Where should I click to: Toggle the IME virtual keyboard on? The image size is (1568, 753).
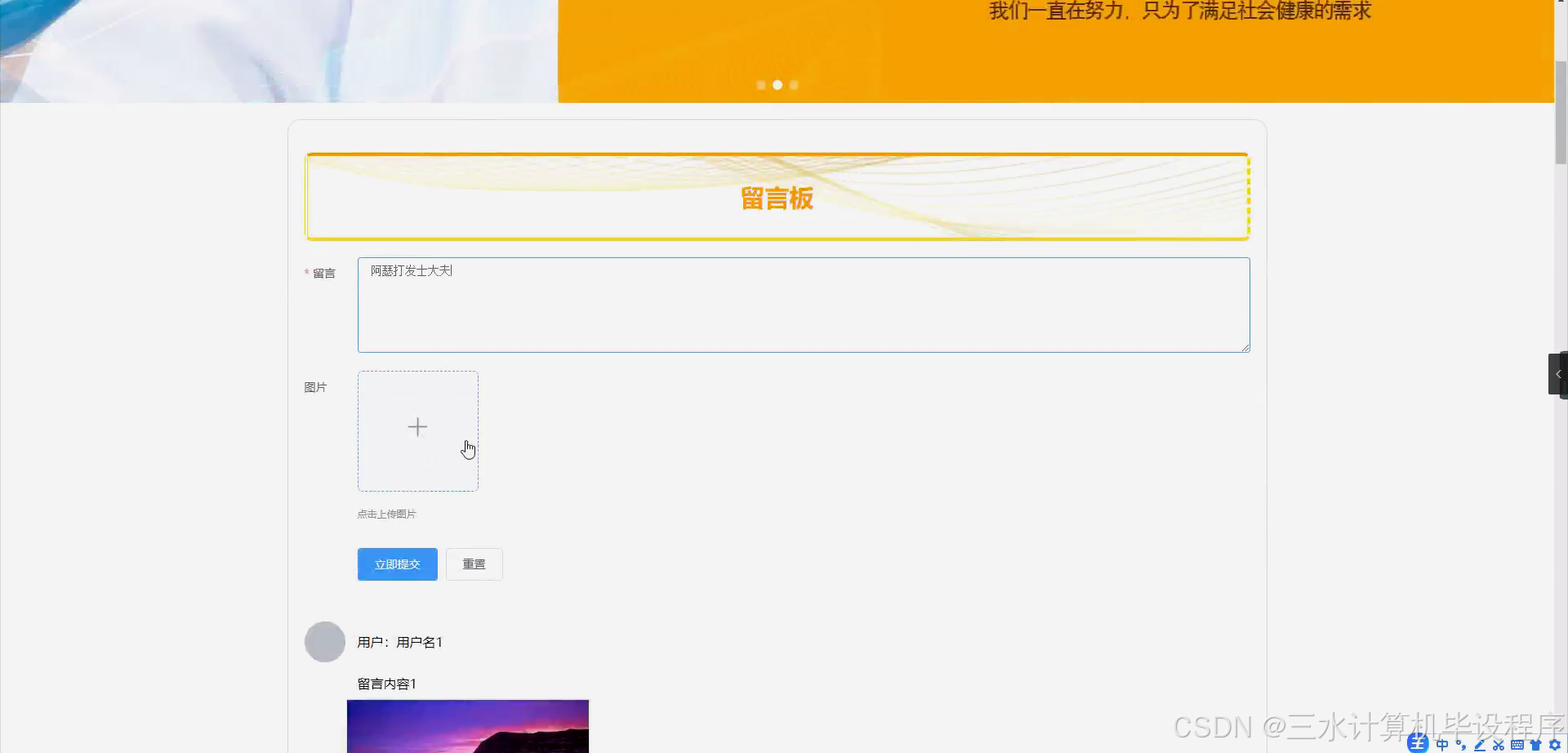(x=1517, y=744)
